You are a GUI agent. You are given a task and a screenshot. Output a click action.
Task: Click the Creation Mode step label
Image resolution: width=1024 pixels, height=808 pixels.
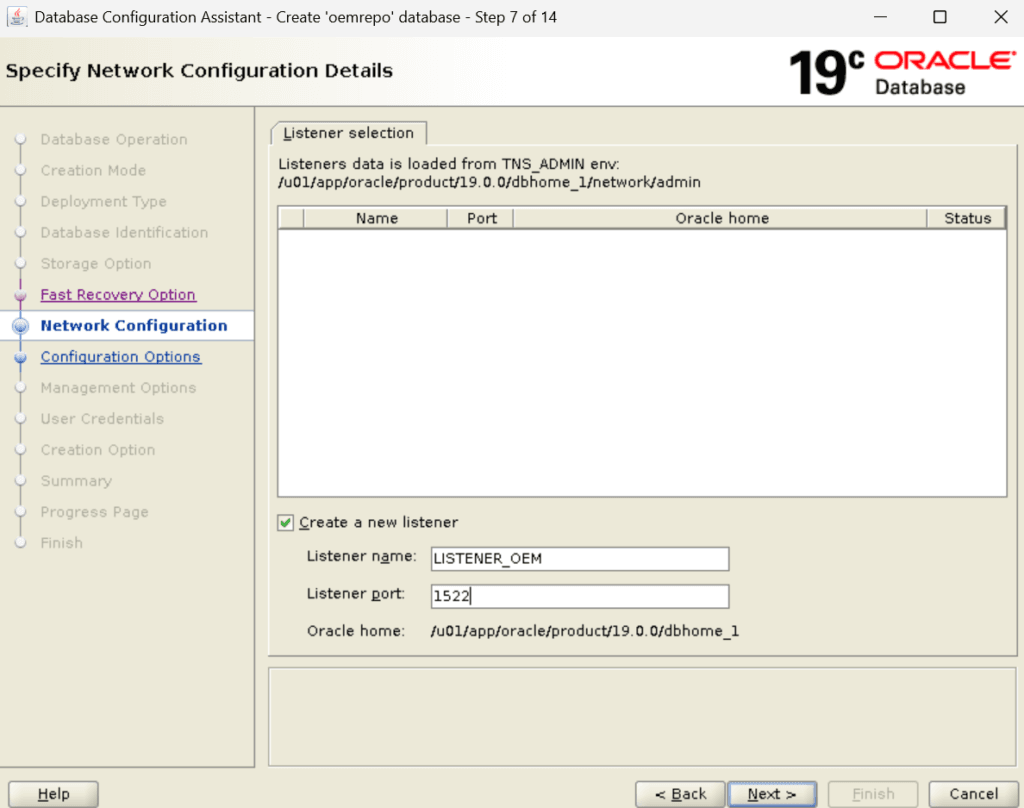click(x=93, y=170)
